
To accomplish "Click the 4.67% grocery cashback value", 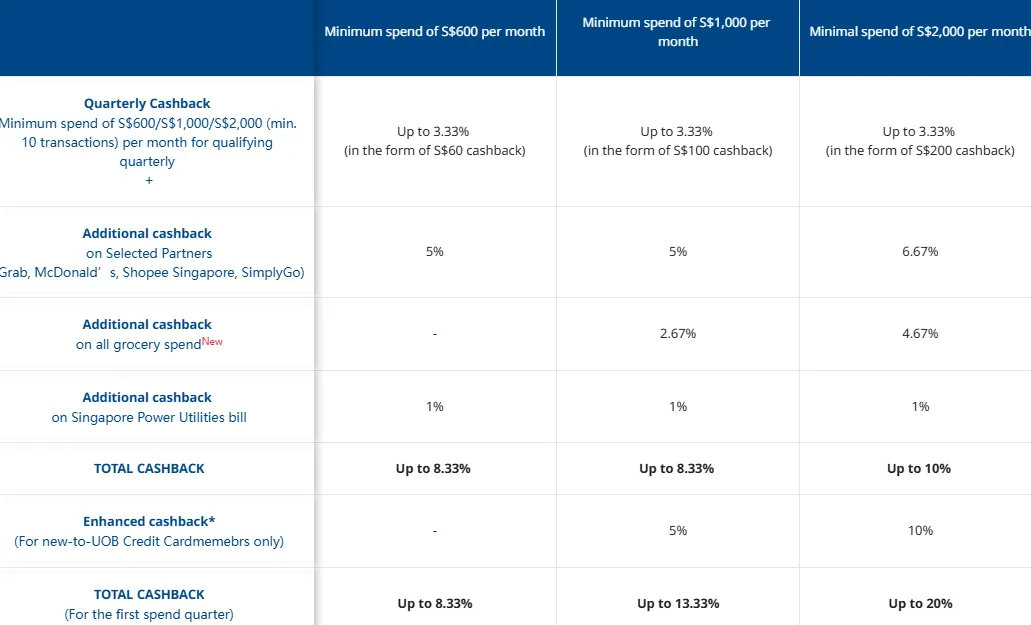I will point(920,334).
